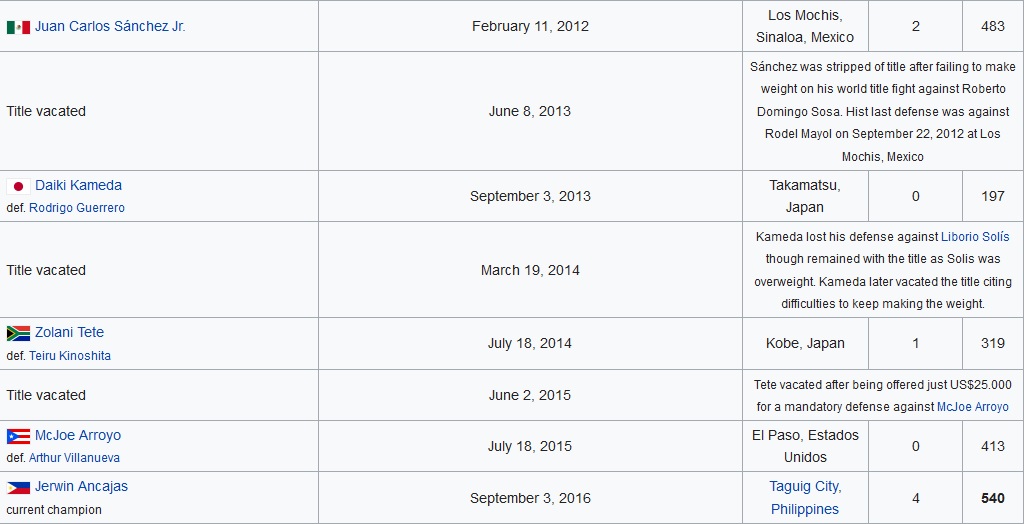The image size is (1024, 524).
Task: Click the Mexico flag icon
Action: click(x=18, y=27)
